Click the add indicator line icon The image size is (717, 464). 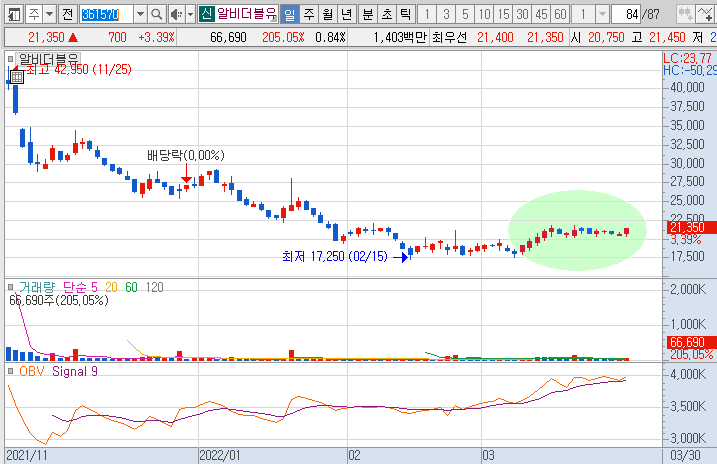coord(705,15)
